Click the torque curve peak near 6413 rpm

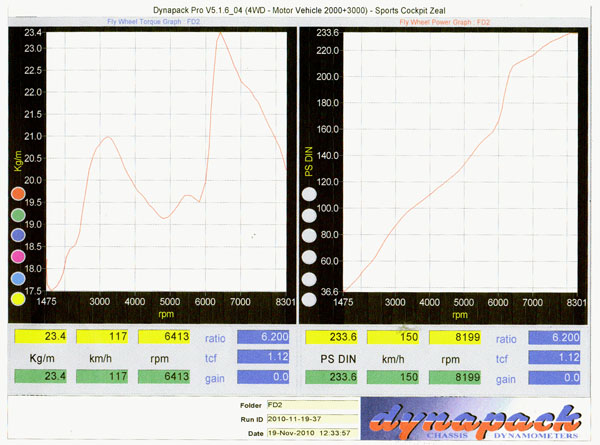(220, 33)
